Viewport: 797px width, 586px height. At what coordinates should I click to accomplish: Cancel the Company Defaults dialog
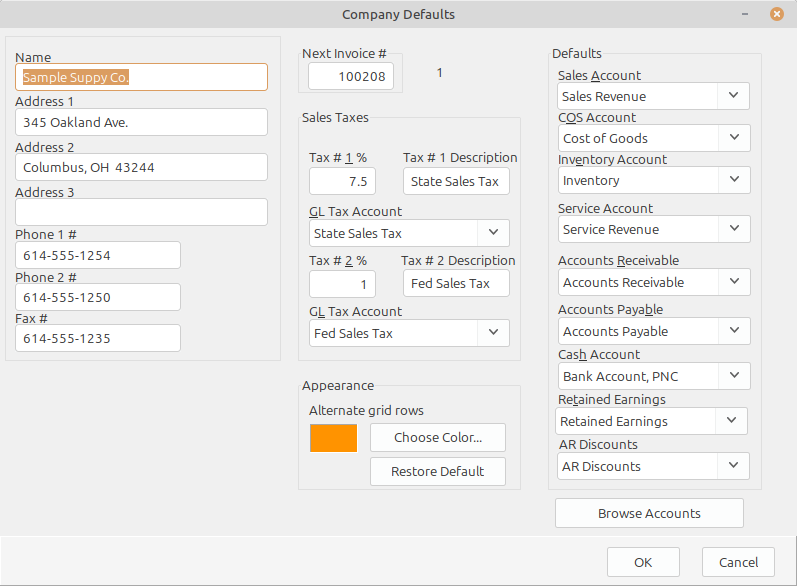[x=738, y=562]
